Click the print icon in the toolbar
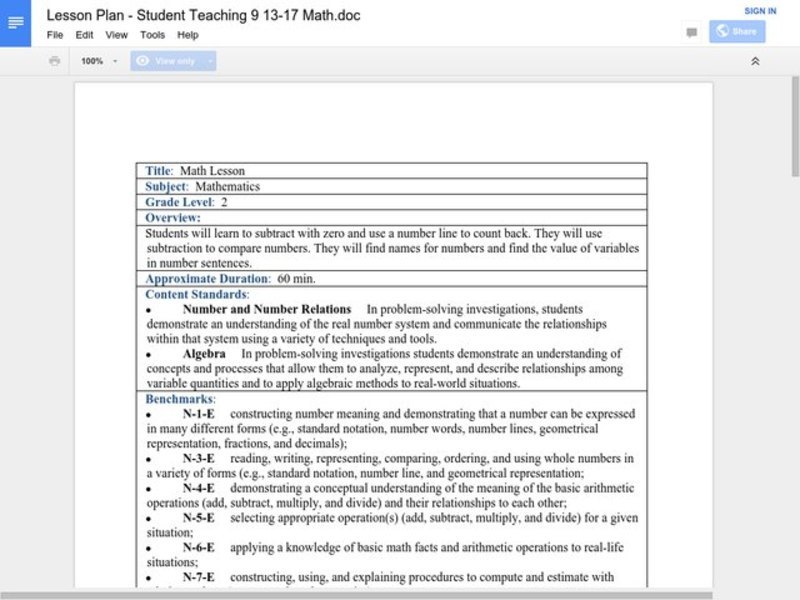The height and width of the screenshot is (600, 800). [x=52, y=61]
